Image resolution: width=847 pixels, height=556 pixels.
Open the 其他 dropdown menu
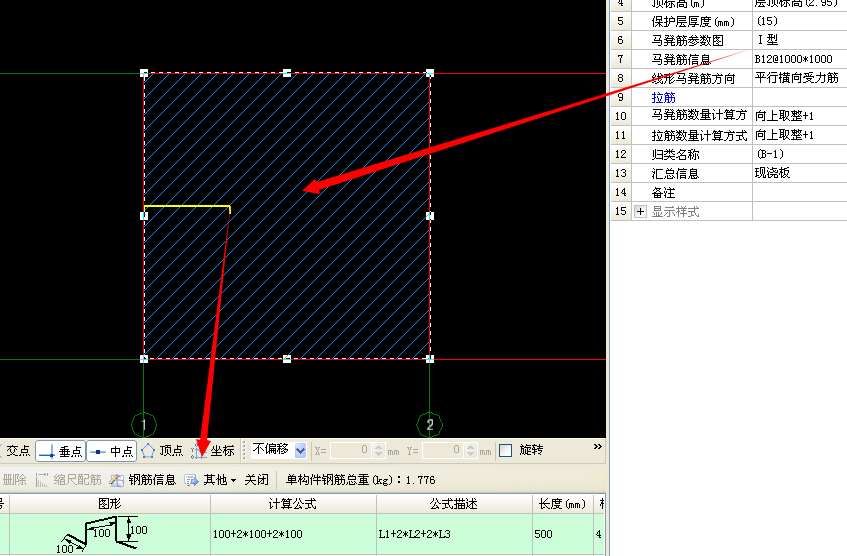coord(210,480)
